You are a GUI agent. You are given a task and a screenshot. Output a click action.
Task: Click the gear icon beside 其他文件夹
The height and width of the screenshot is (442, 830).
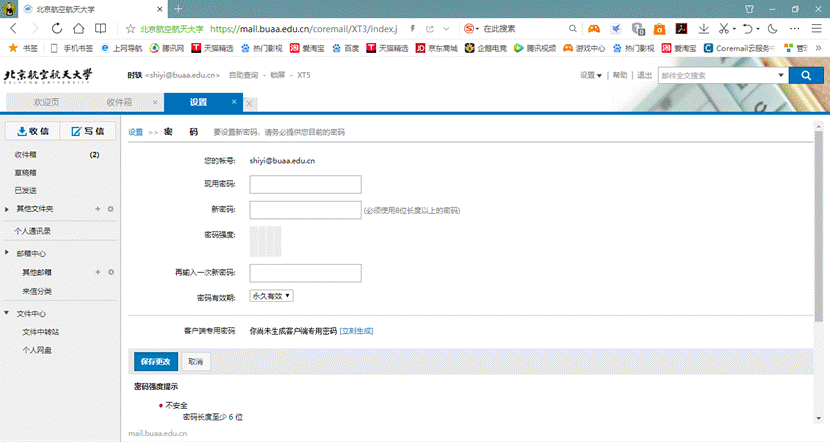coord(110,209)
